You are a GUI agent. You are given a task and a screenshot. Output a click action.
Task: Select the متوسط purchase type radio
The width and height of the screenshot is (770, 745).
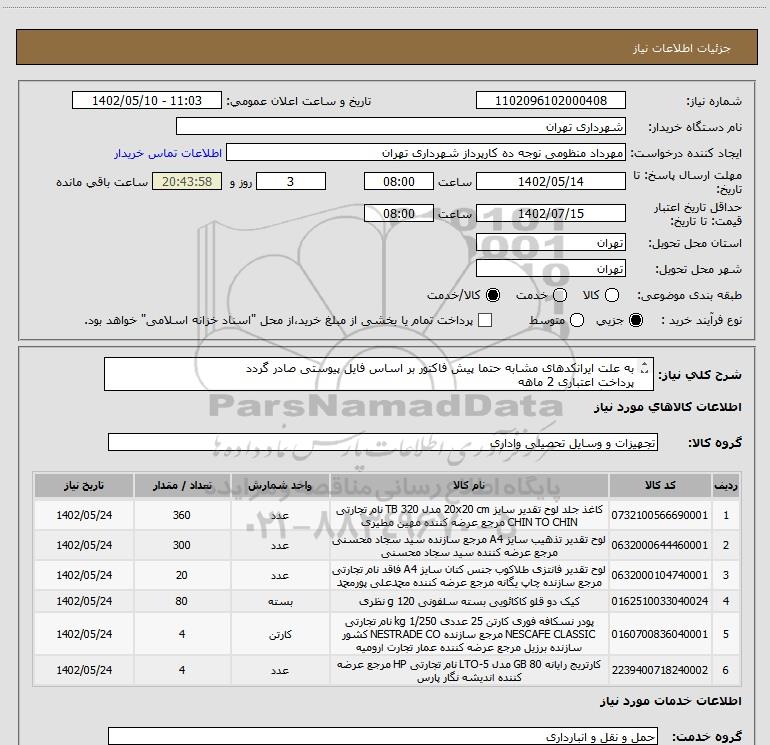(577, 320)
